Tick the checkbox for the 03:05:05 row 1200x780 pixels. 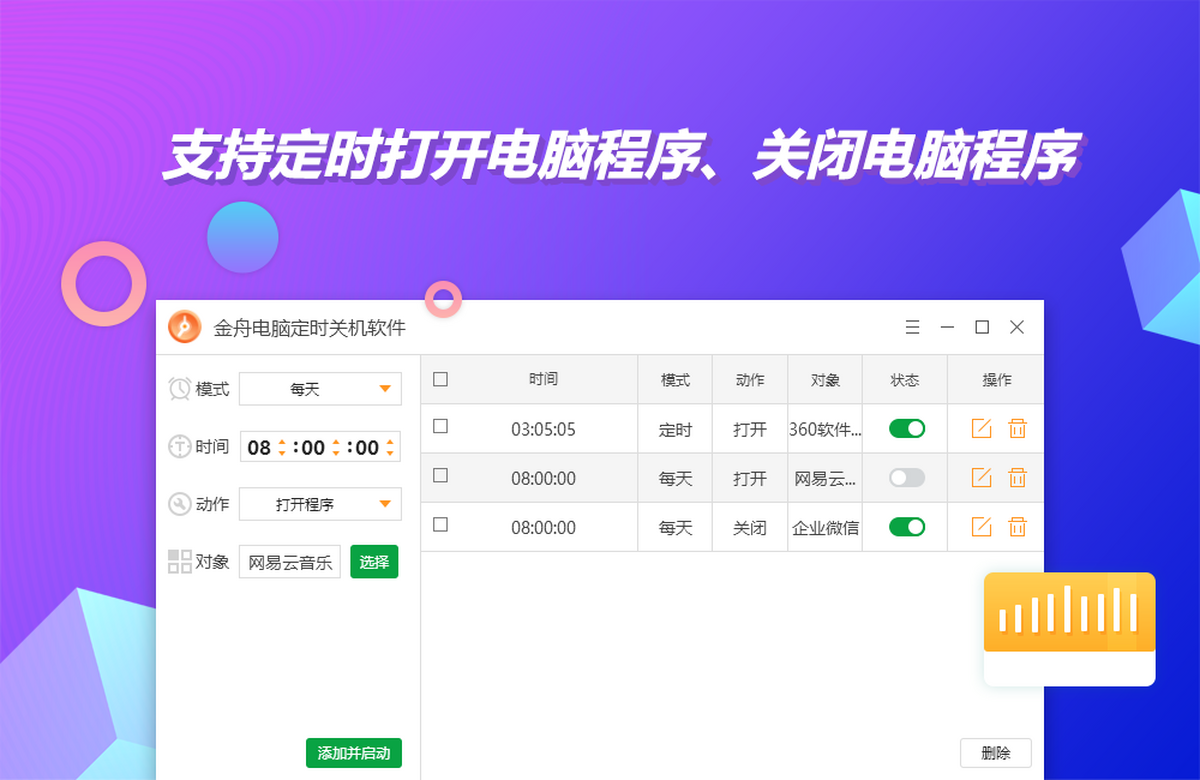[x=440, y=427]
